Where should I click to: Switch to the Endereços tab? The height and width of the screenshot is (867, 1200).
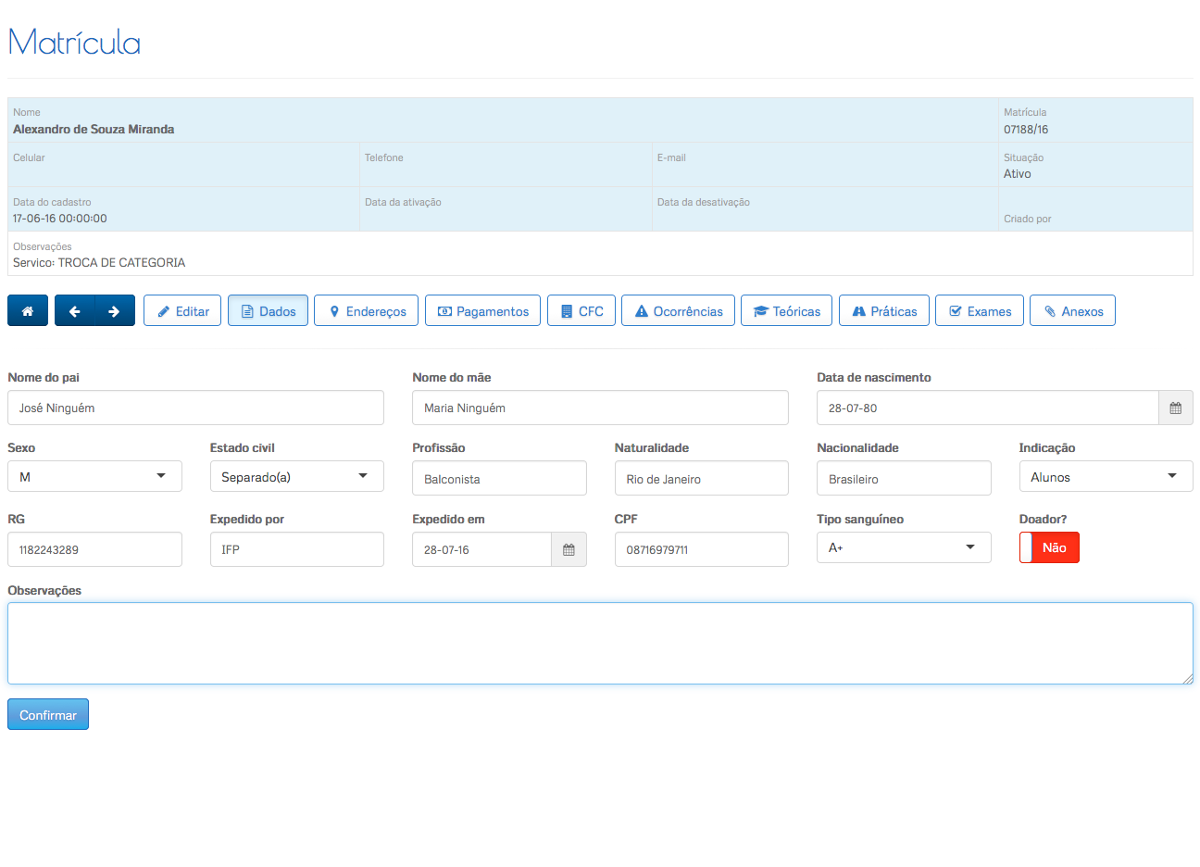pos(366,311)
